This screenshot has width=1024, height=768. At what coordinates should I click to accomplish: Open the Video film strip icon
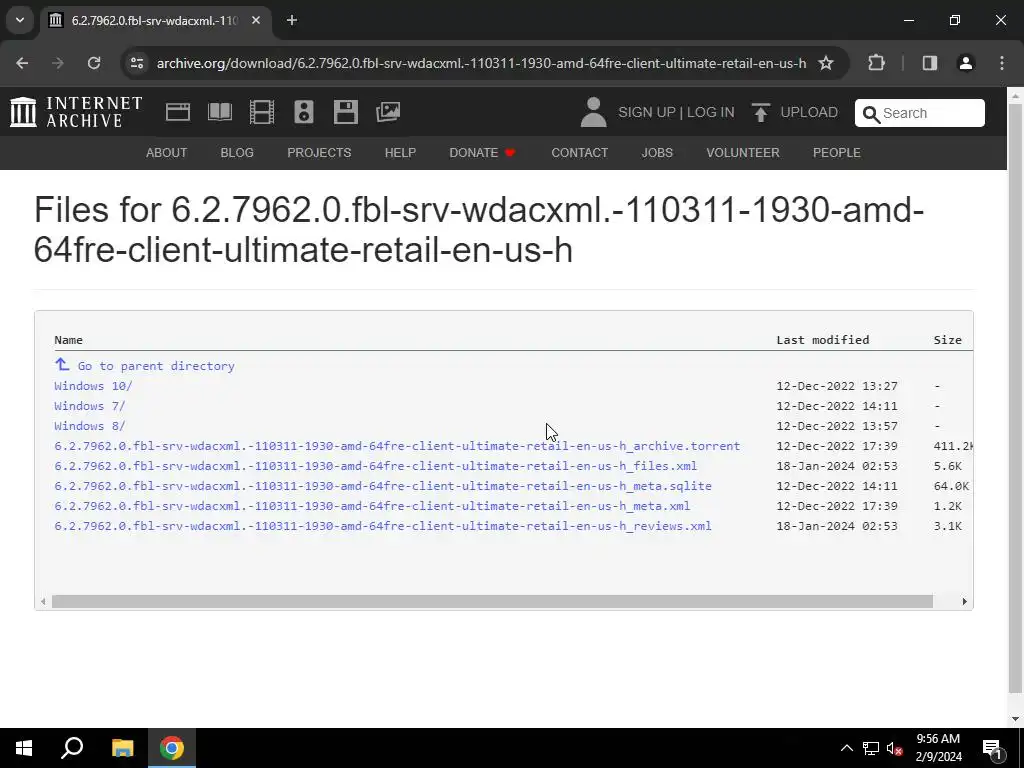click(262, 112)
